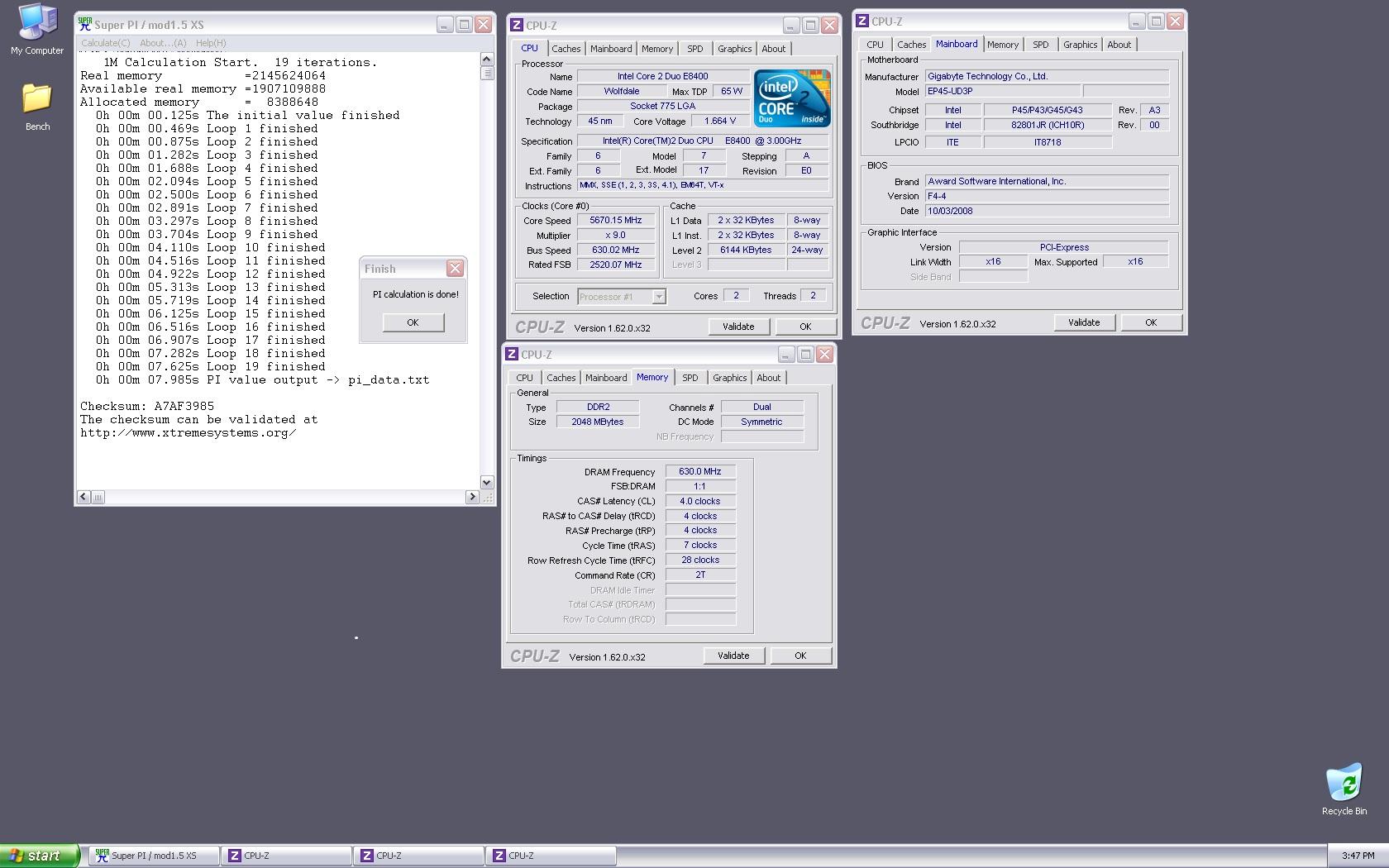This screenshot has height=868, width=1389.
Task: Open About tab in Memory window
Action: (x=769, y=378)
